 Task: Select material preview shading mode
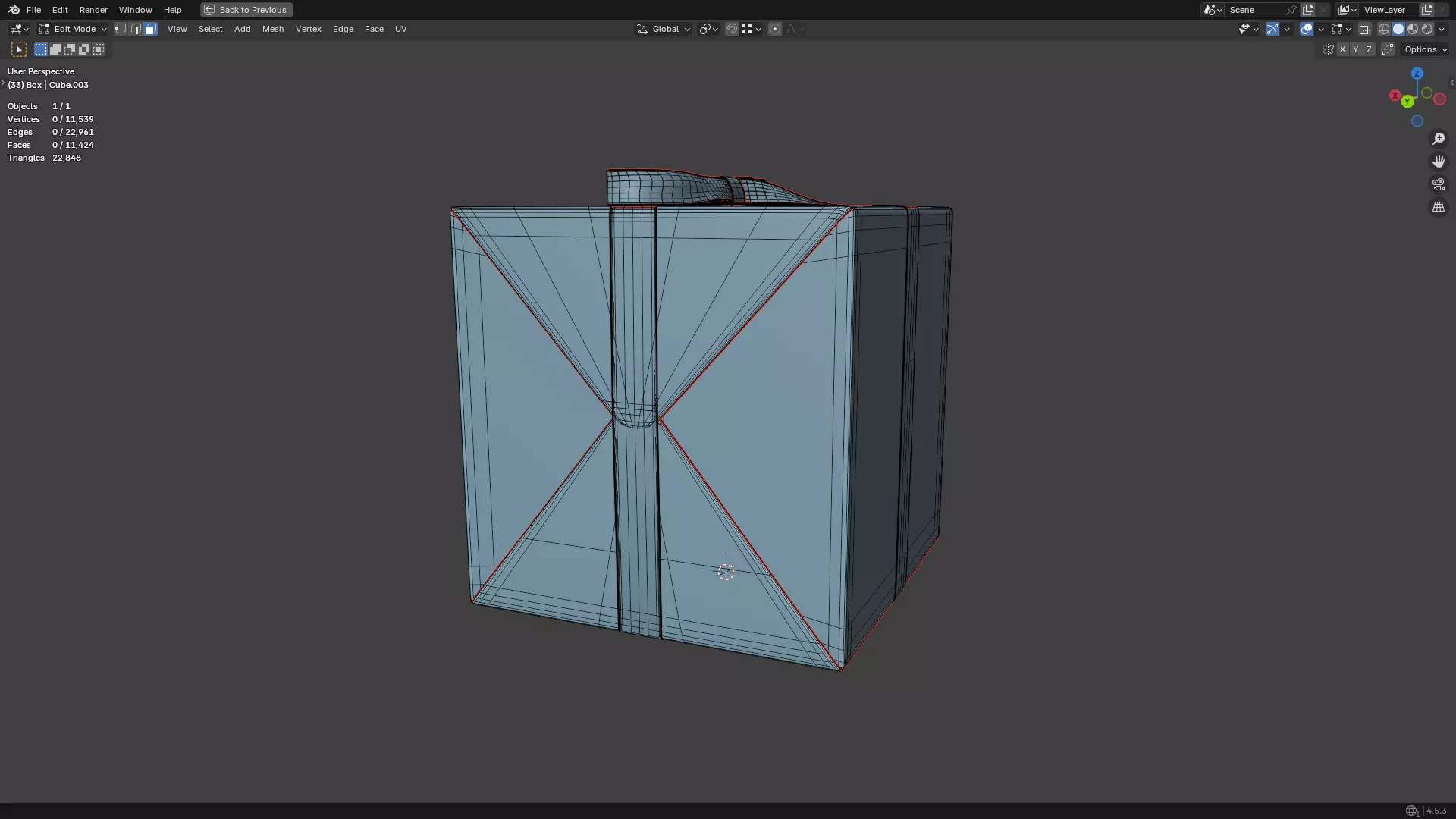click(x=1413, y=29)
